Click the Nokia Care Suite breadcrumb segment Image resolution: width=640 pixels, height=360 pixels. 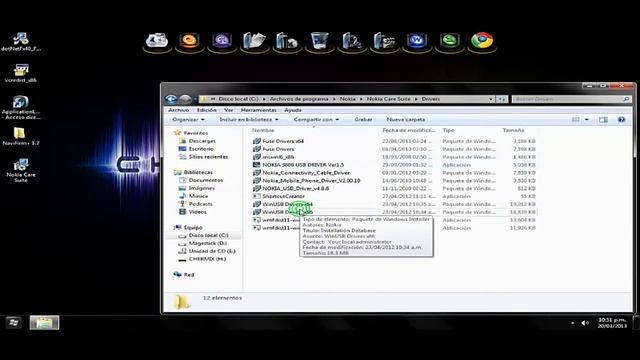388,99
